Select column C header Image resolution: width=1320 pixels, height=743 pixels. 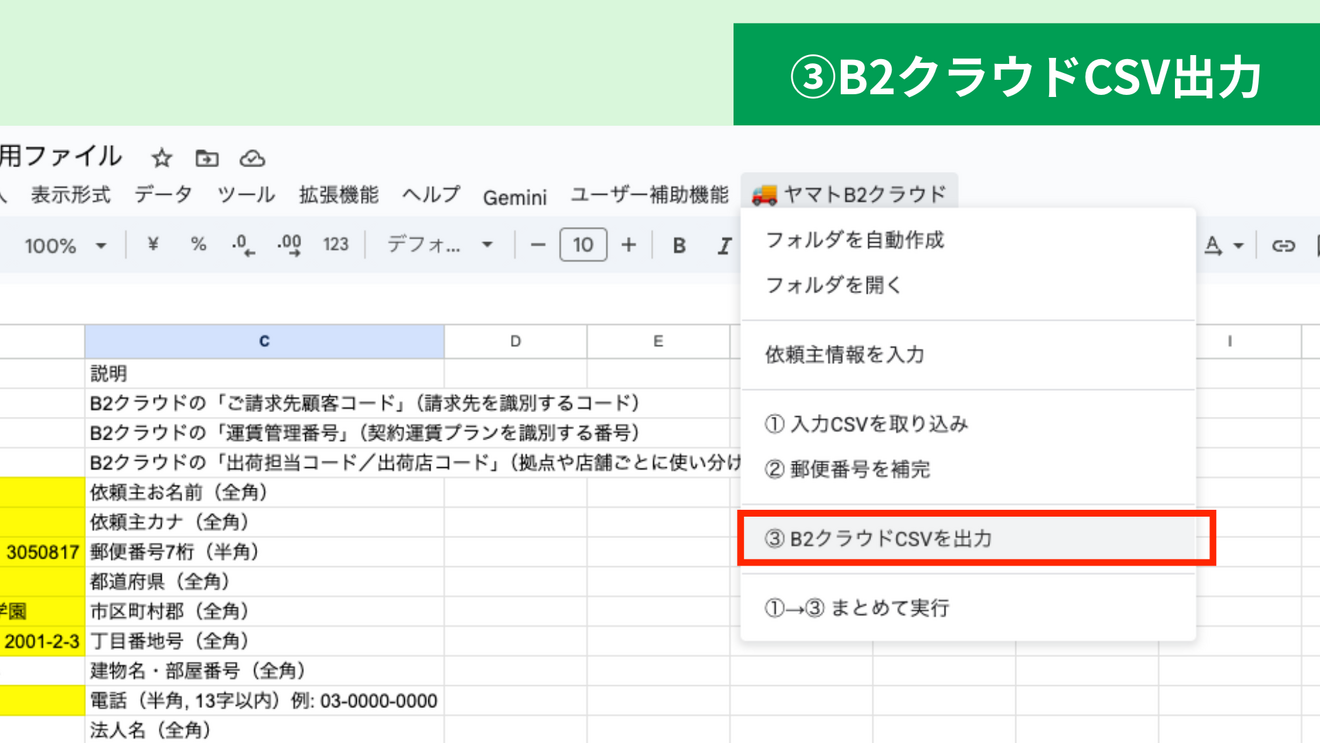pyautogui.click(x=264, y=341)
